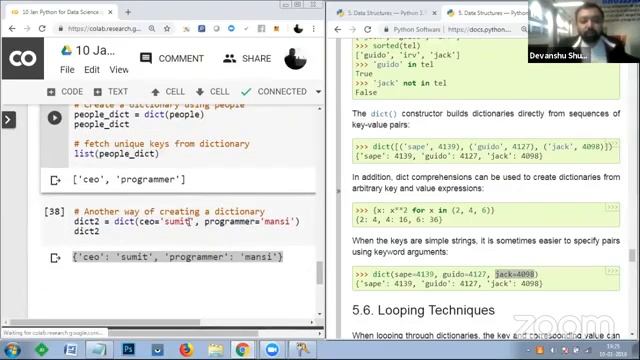Screen dimensions: 640x360
Task: Close the 10 Jan Python for Data Science tab
Action: (110, 12)
